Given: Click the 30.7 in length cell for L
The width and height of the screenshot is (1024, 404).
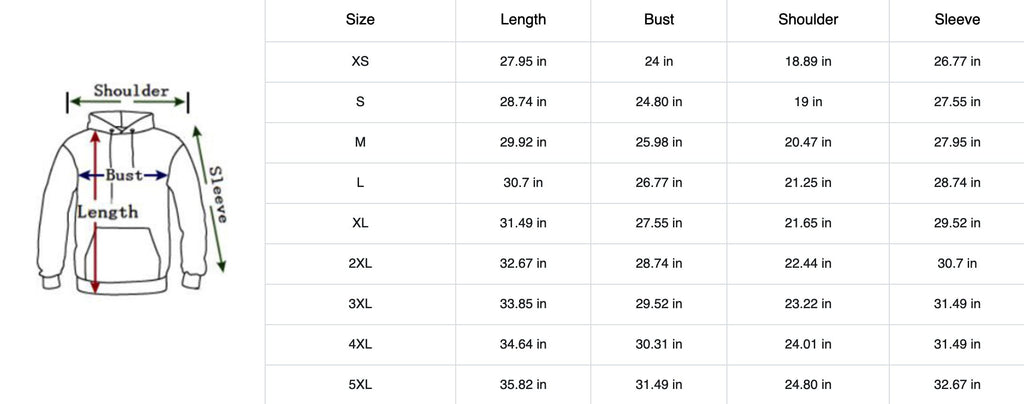Looking at the screenshot, I should point(523,183).
